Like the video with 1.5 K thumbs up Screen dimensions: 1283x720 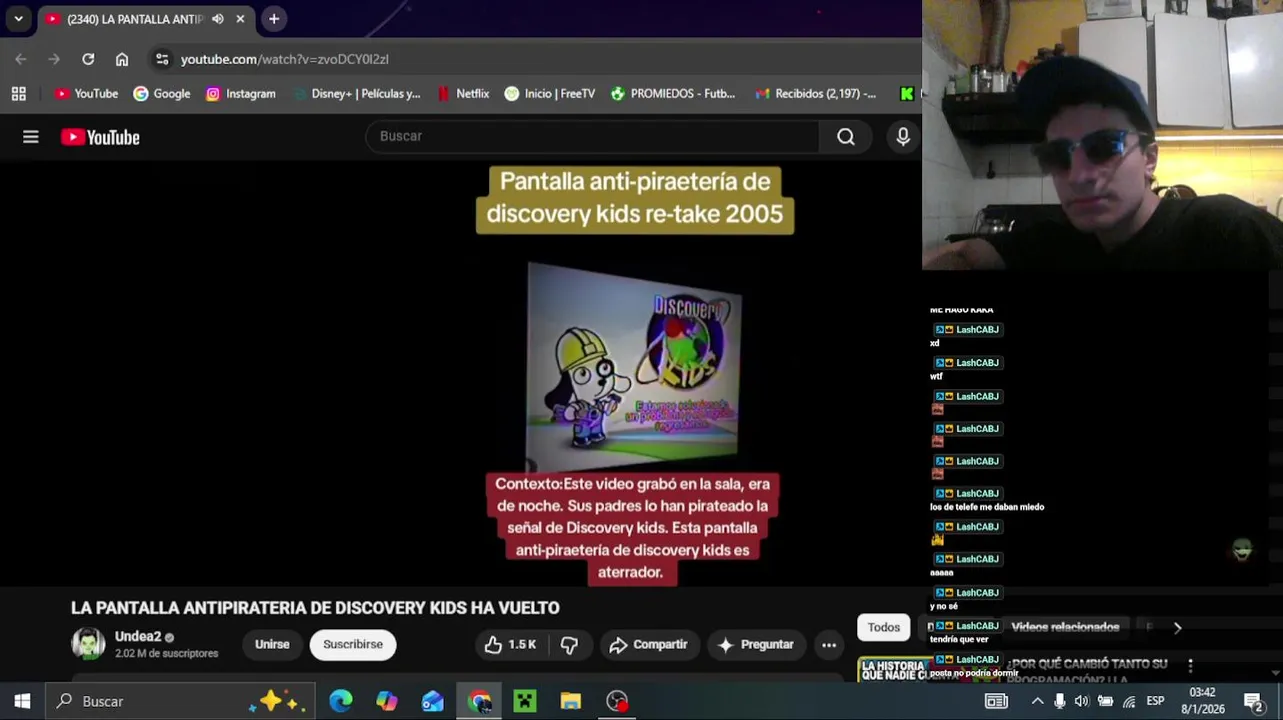coord(511,645)
